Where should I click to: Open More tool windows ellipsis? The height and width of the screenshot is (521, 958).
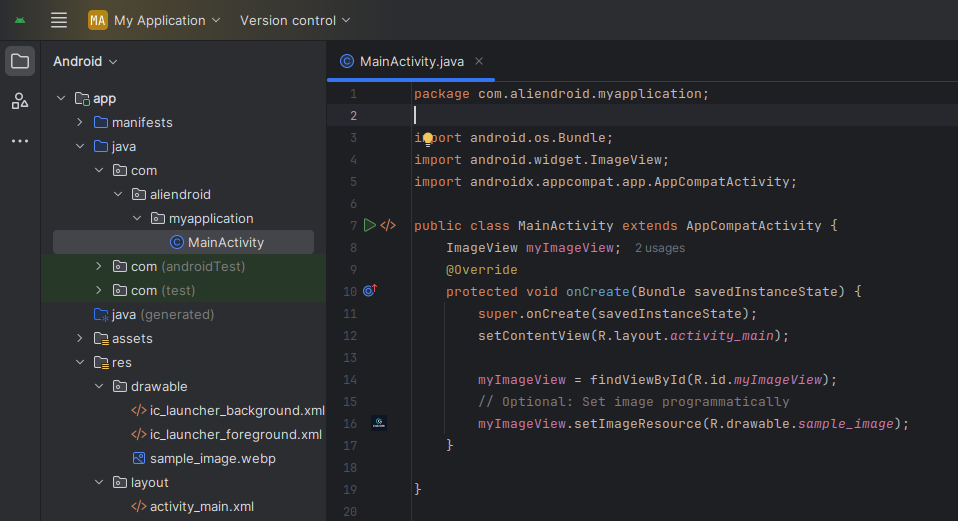coord(20,141)
